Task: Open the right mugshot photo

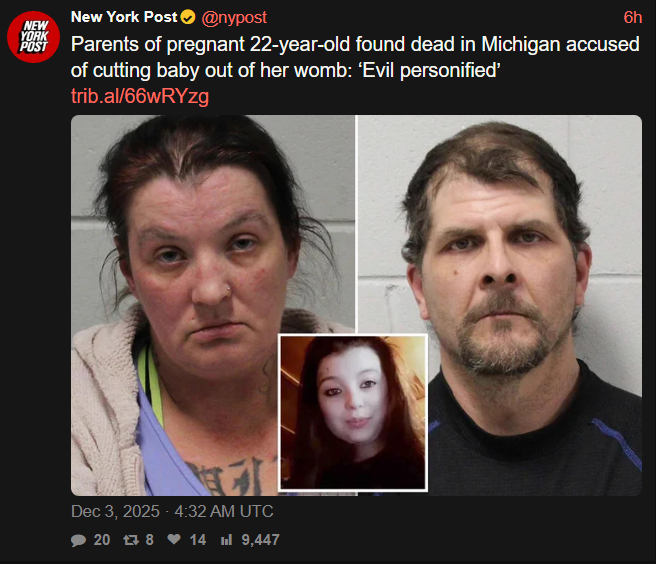Action: pos(500,305)
